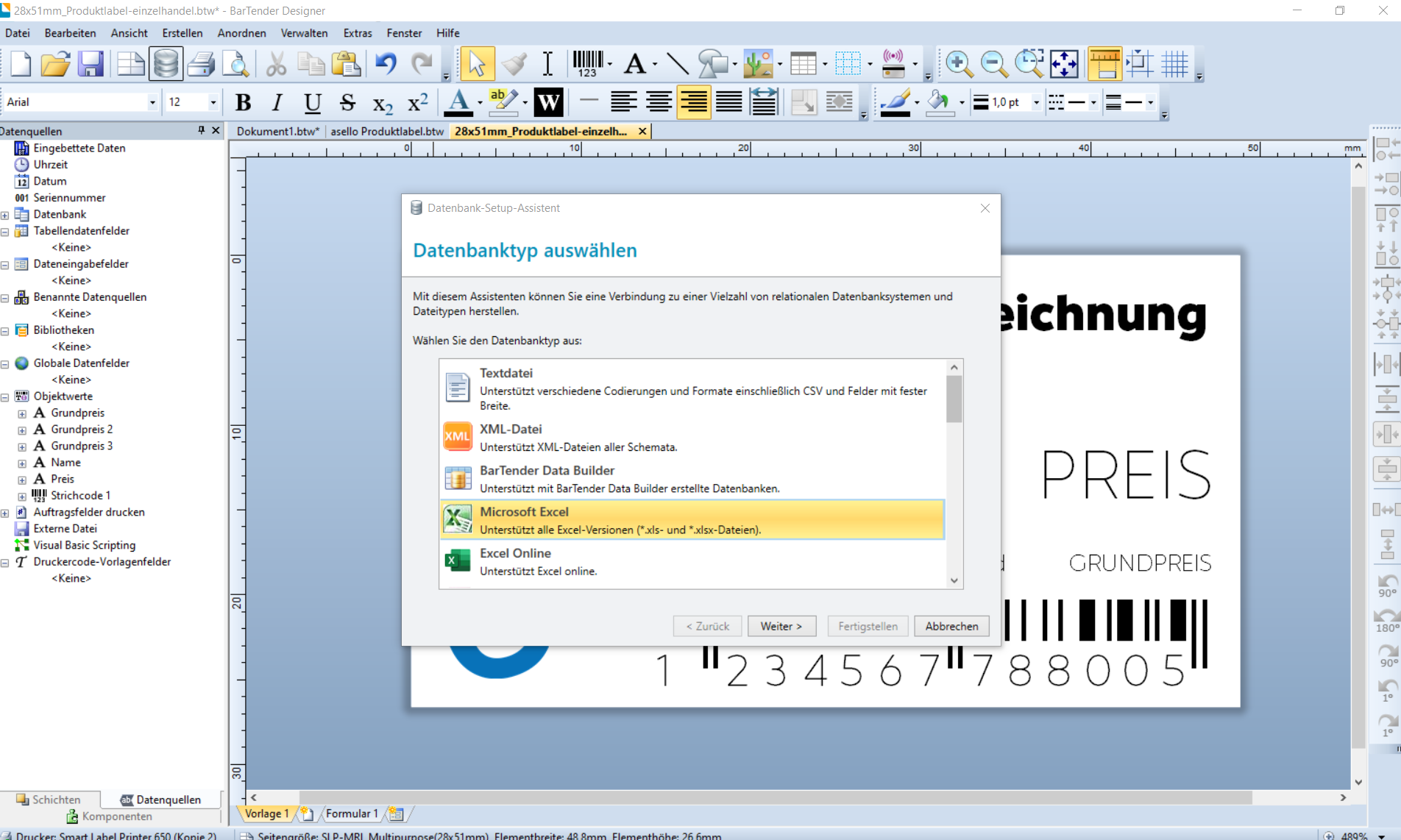Click the Save diskette icon

91,65
